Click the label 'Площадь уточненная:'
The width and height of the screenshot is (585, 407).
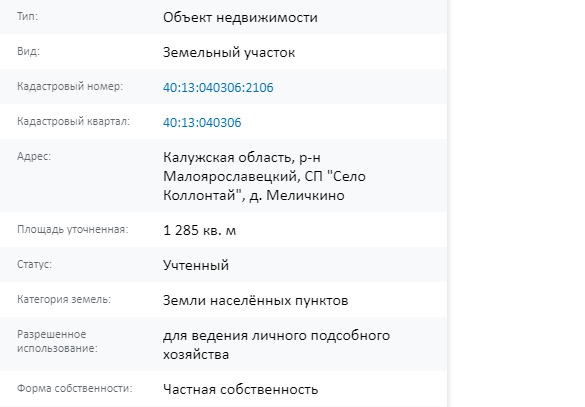point(73,229)
